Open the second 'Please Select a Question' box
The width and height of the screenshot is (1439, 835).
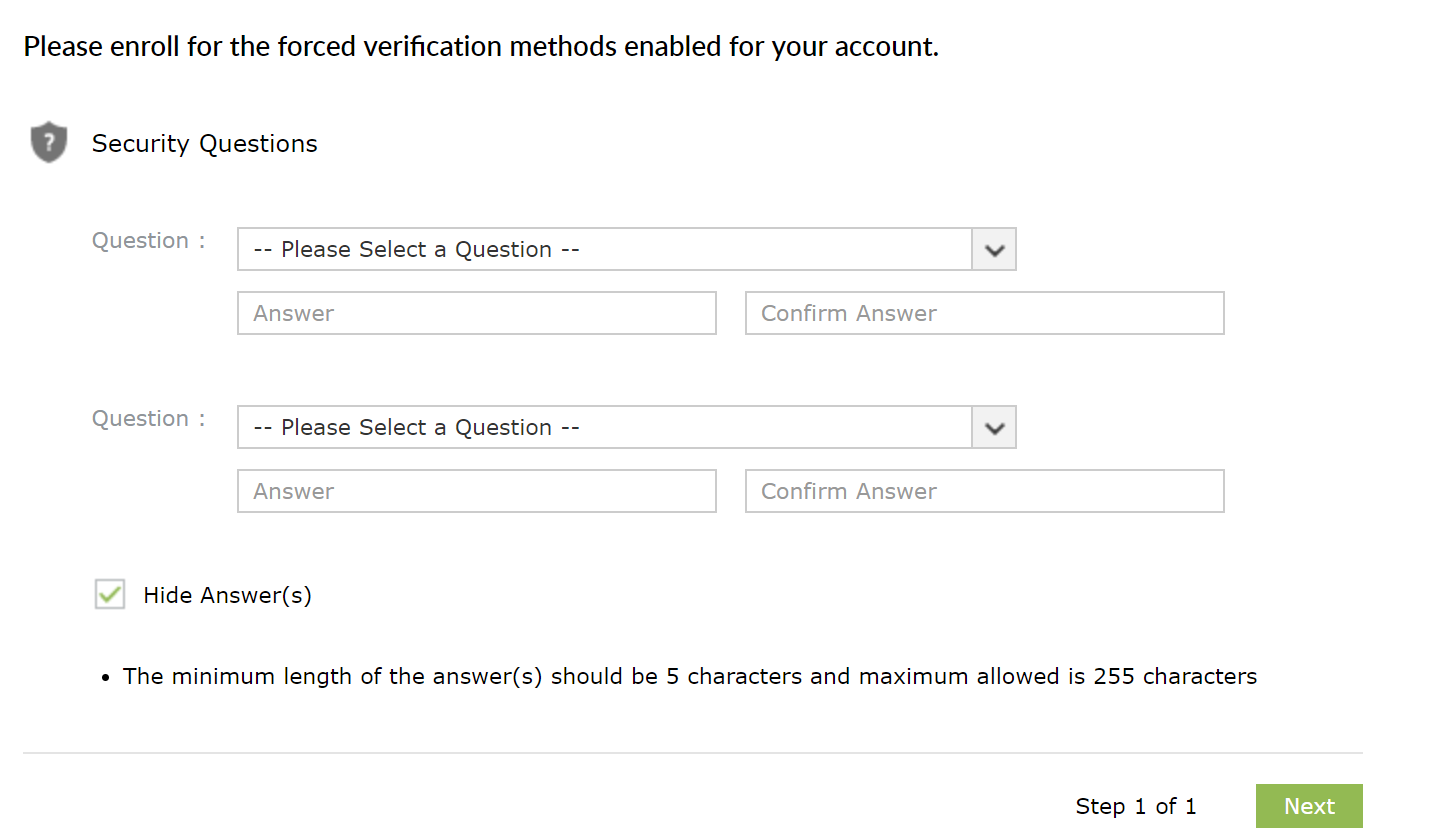pos(604,428)
